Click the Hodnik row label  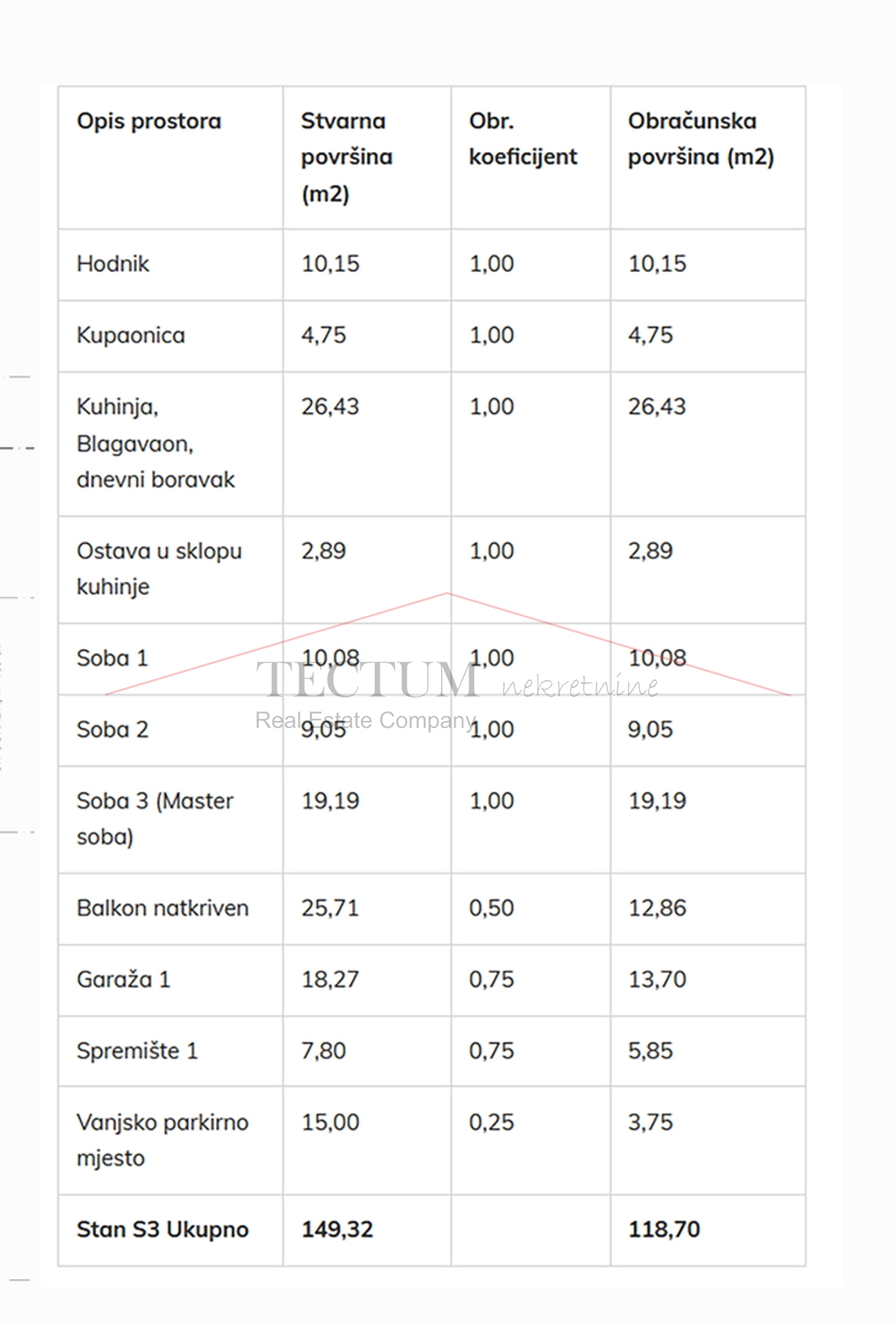(113, 264)
